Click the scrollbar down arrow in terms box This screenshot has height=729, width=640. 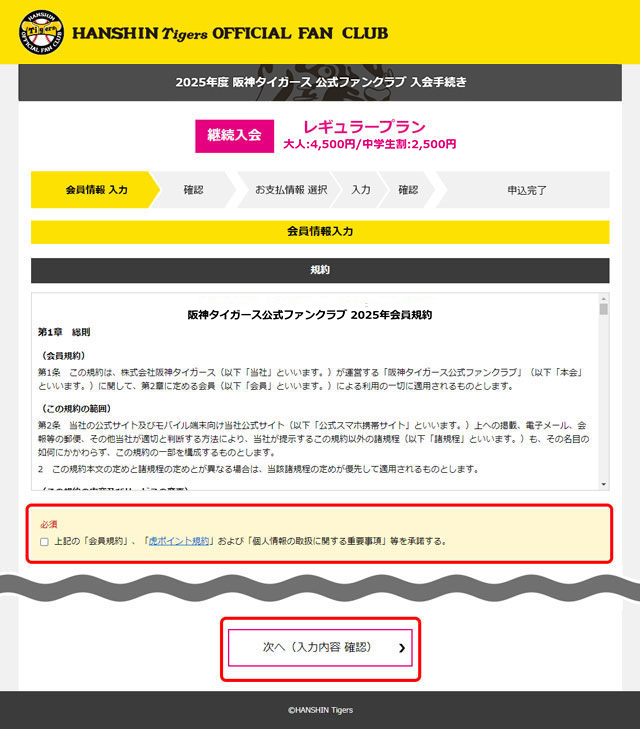coord(603,484)
